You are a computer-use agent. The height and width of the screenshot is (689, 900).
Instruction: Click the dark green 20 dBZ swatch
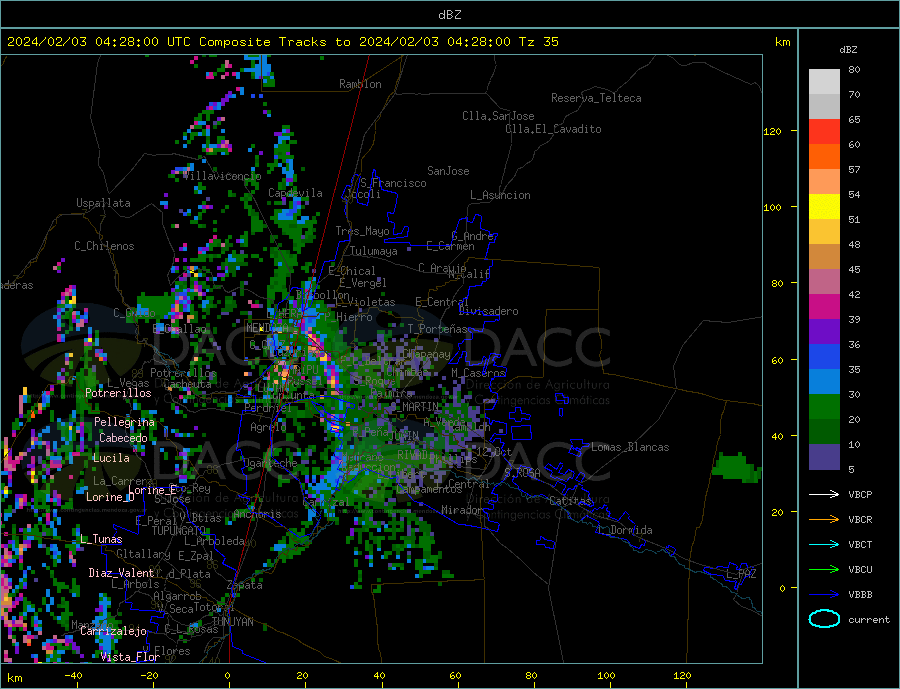tap(824, 432)
